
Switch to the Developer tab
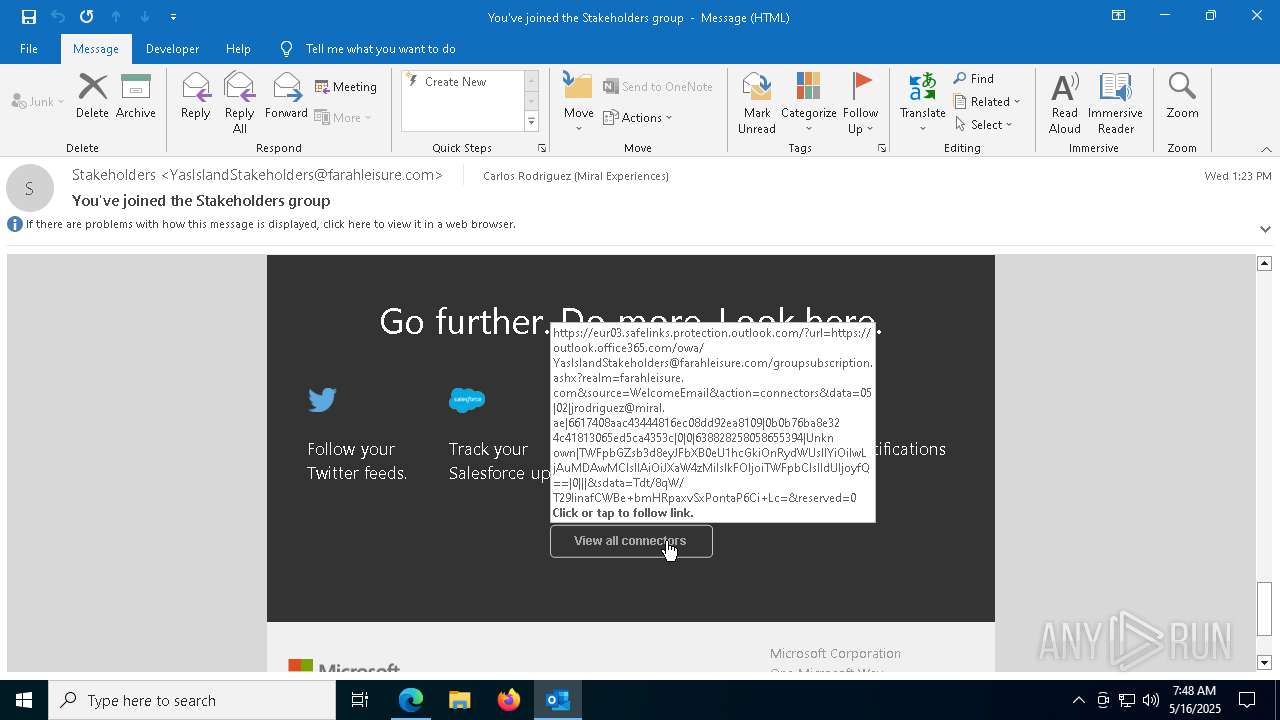pyautogui.click(x=172, y=48)
